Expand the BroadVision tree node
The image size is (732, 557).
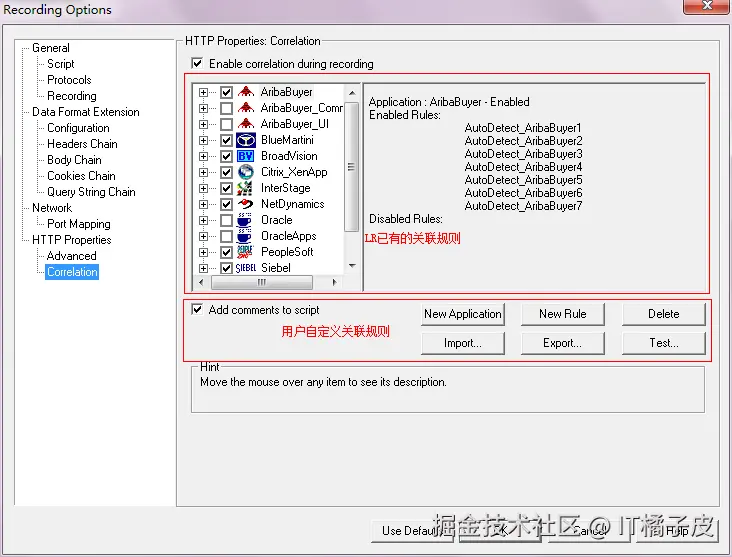tap(203, 156)
